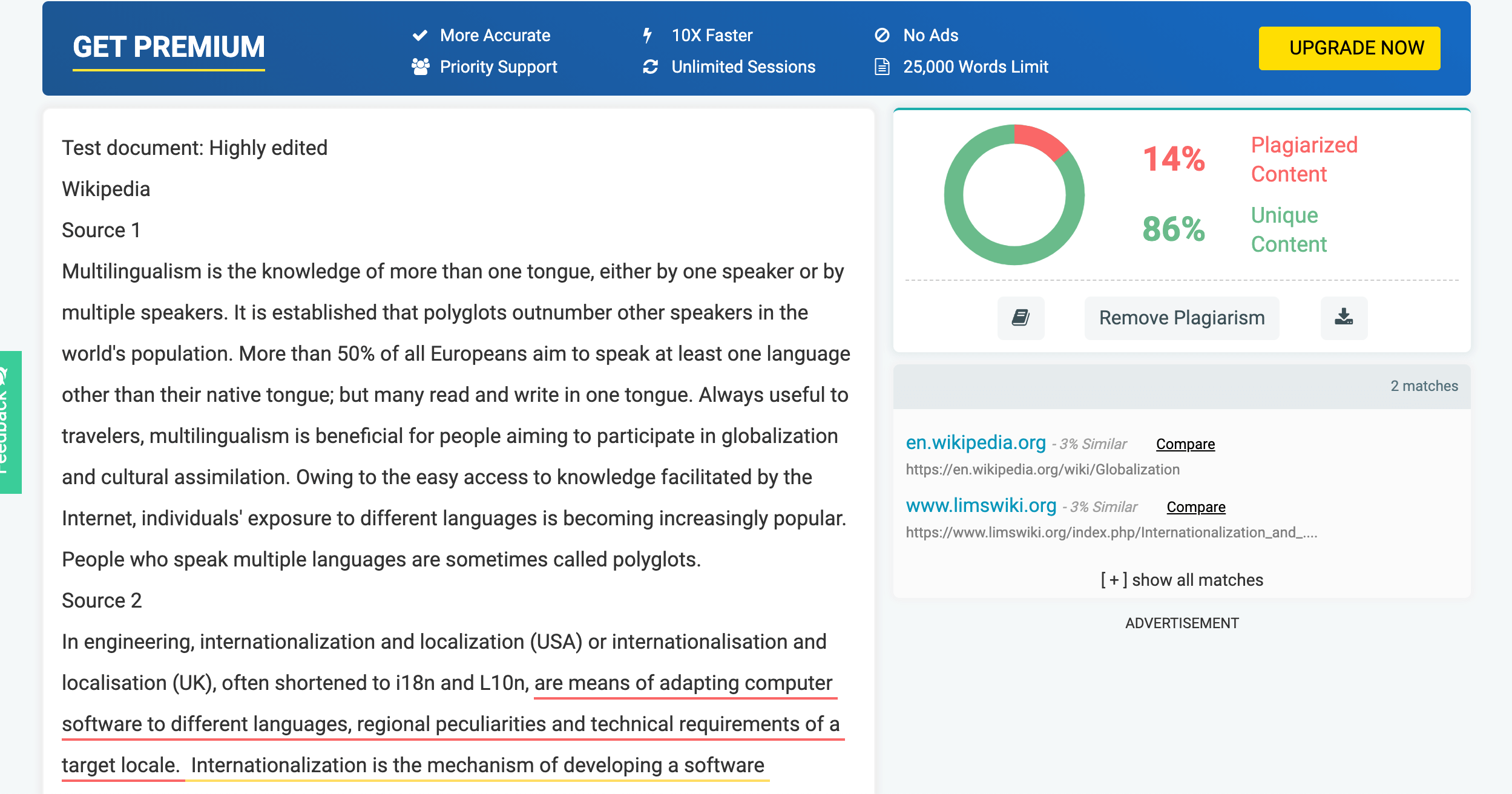The width and height of the screenshot is (1512, 794).
Task: Click the download report icon
Action: click(1344, 318)
